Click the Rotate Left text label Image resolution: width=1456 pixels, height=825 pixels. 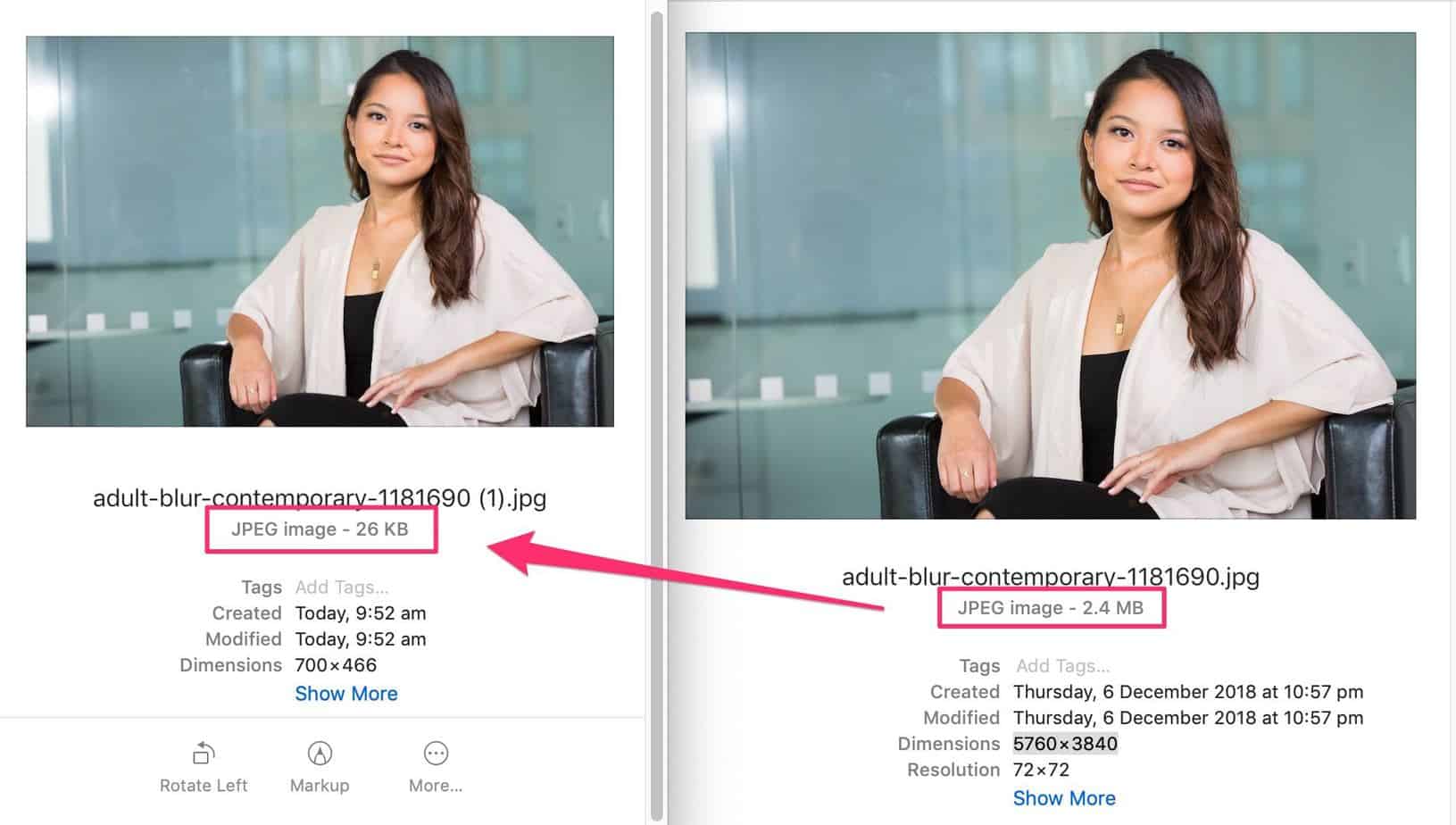[x=204, y=786]
